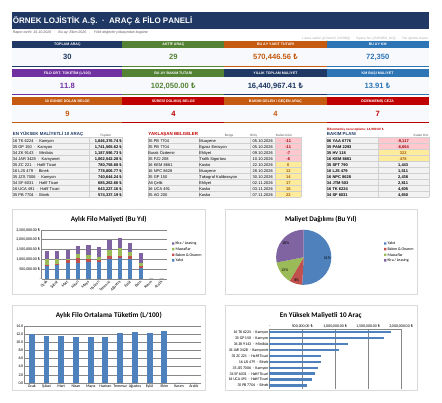The width and height of the screenshot is (442, 403).
Task: Select the date cell 07.11.2026
Action: click(x=263, y=195)
